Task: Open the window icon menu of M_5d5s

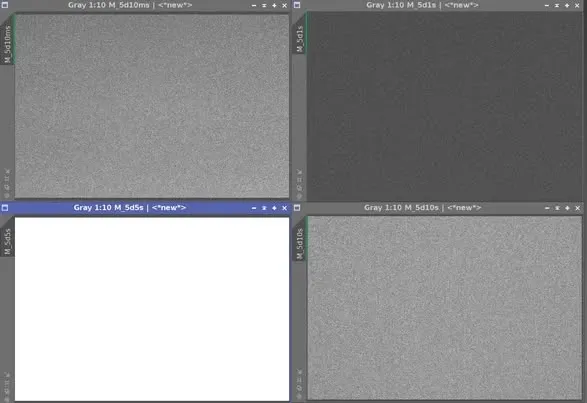Action: pos(5,207)
